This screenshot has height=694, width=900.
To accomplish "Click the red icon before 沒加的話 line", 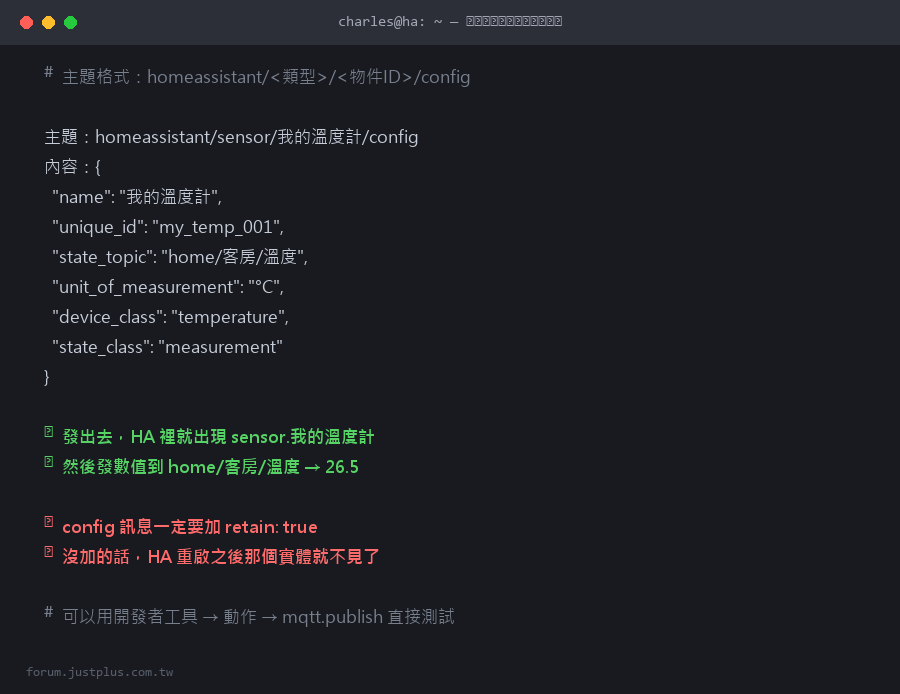I will click(49, 552).
